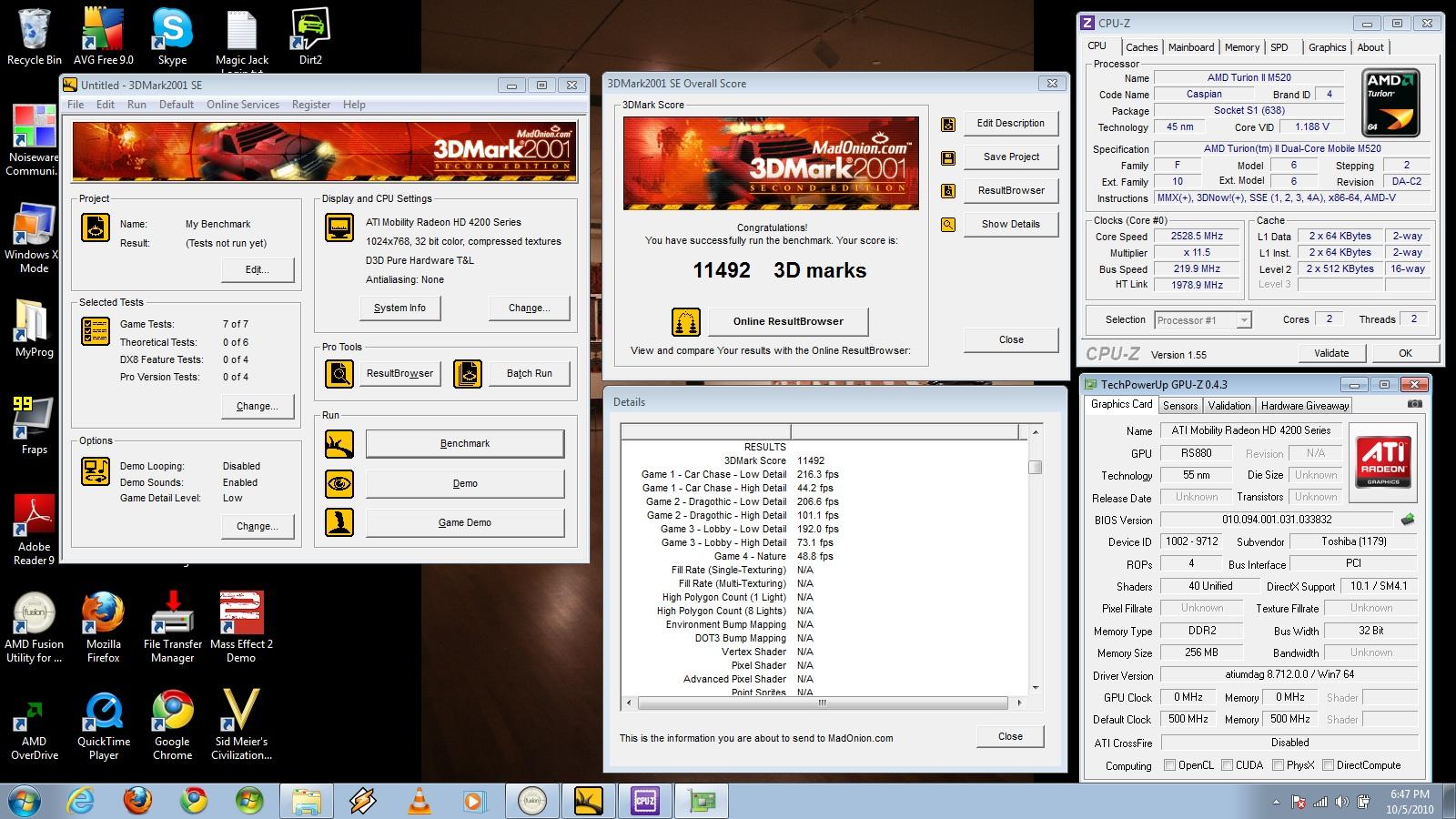The width and height of the screenshot is (1456, 819).
Task: Open Mass Effect 2 Demo shortcut
Action: pyautogui.click(x=241, y=627)
